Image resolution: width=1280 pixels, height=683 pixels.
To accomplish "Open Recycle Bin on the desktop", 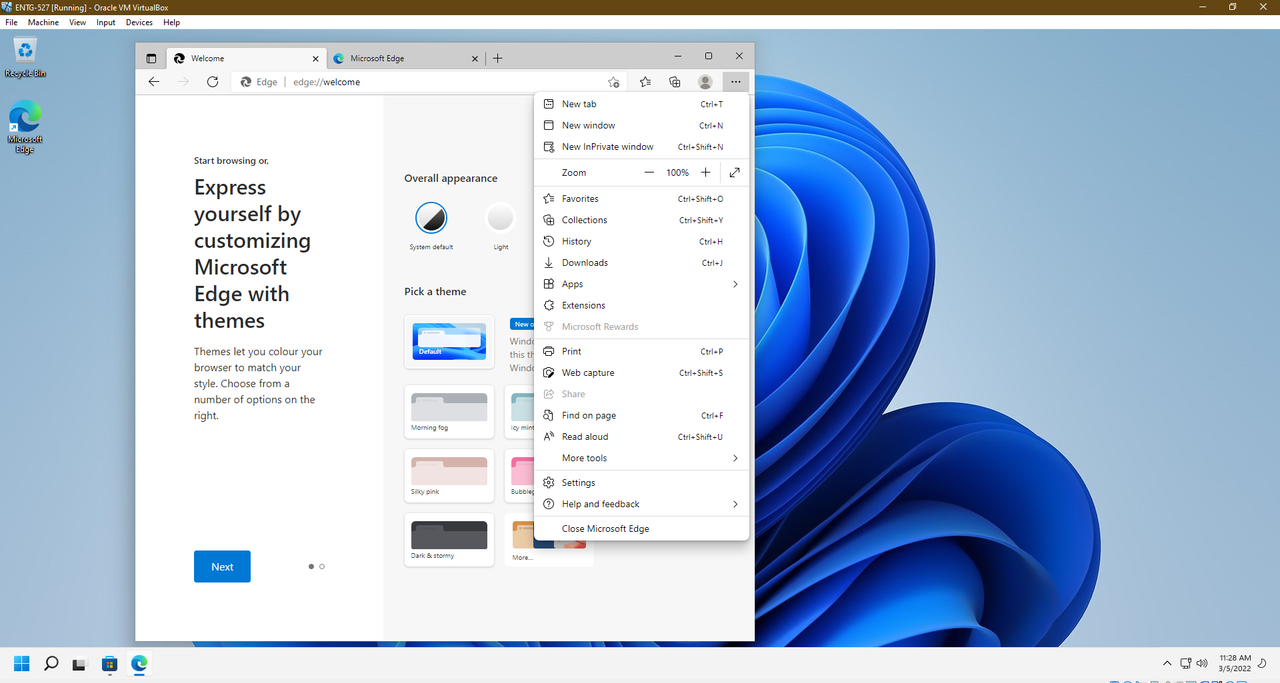I will (x=25, y=57).
